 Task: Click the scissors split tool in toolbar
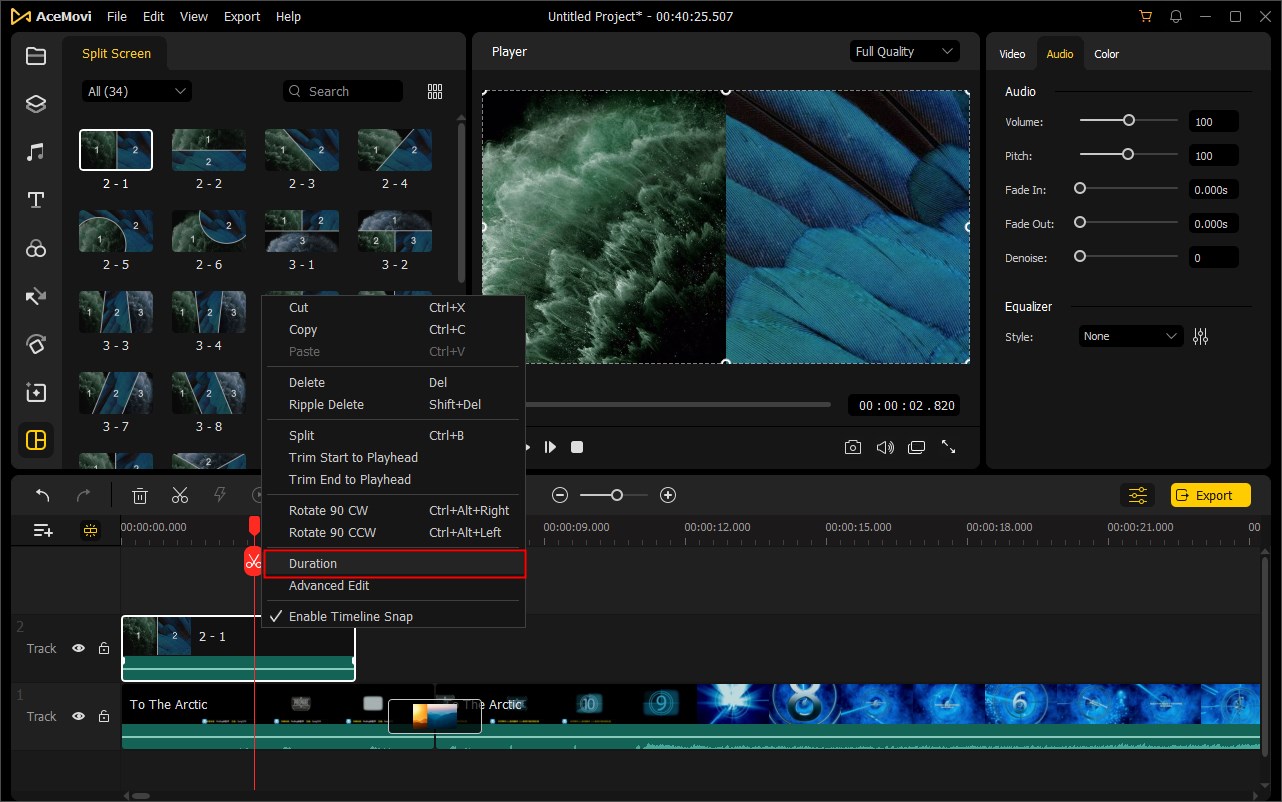[180, 495]
